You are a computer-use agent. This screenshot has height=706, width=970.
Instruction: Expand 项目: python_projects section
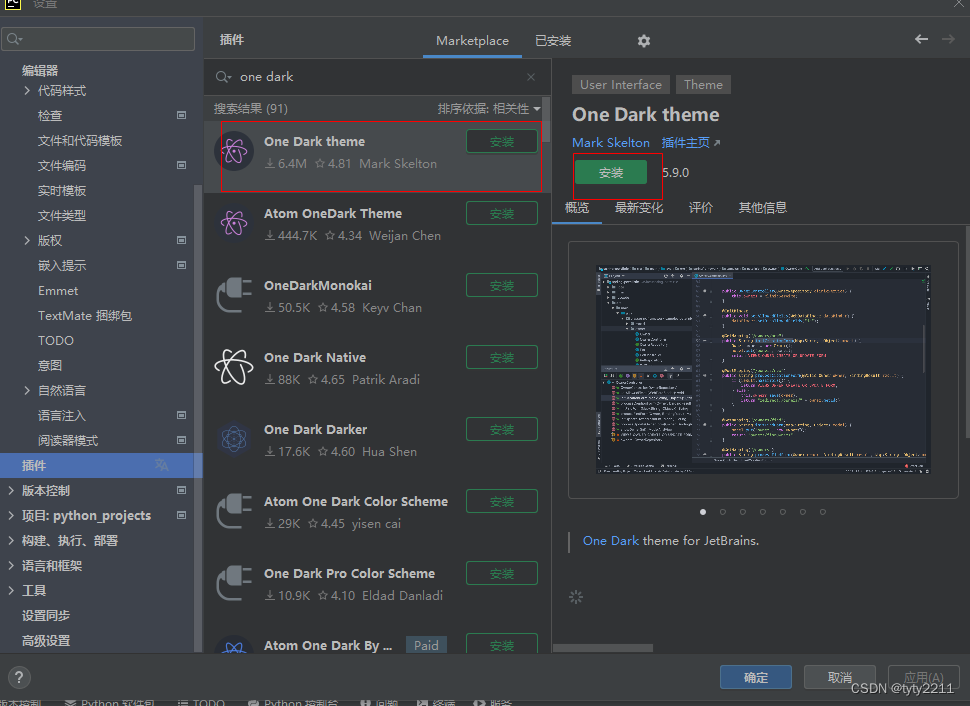click(x=11, y=515)
